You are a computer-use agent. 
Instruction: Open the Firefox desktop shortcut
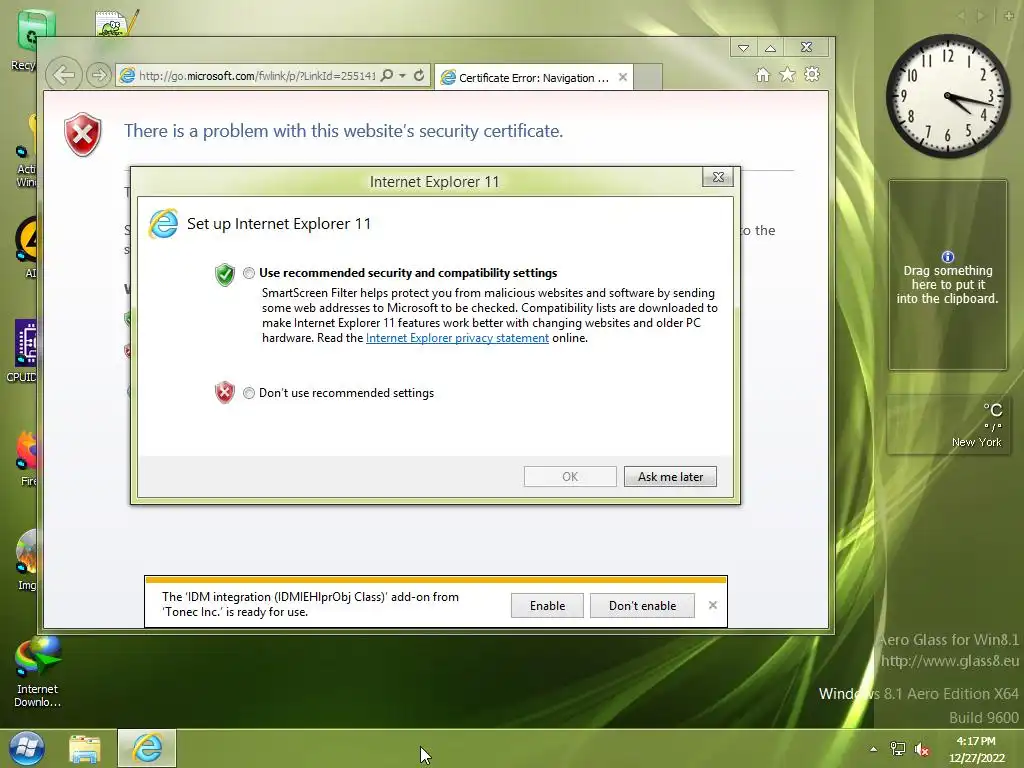(26, 459)
